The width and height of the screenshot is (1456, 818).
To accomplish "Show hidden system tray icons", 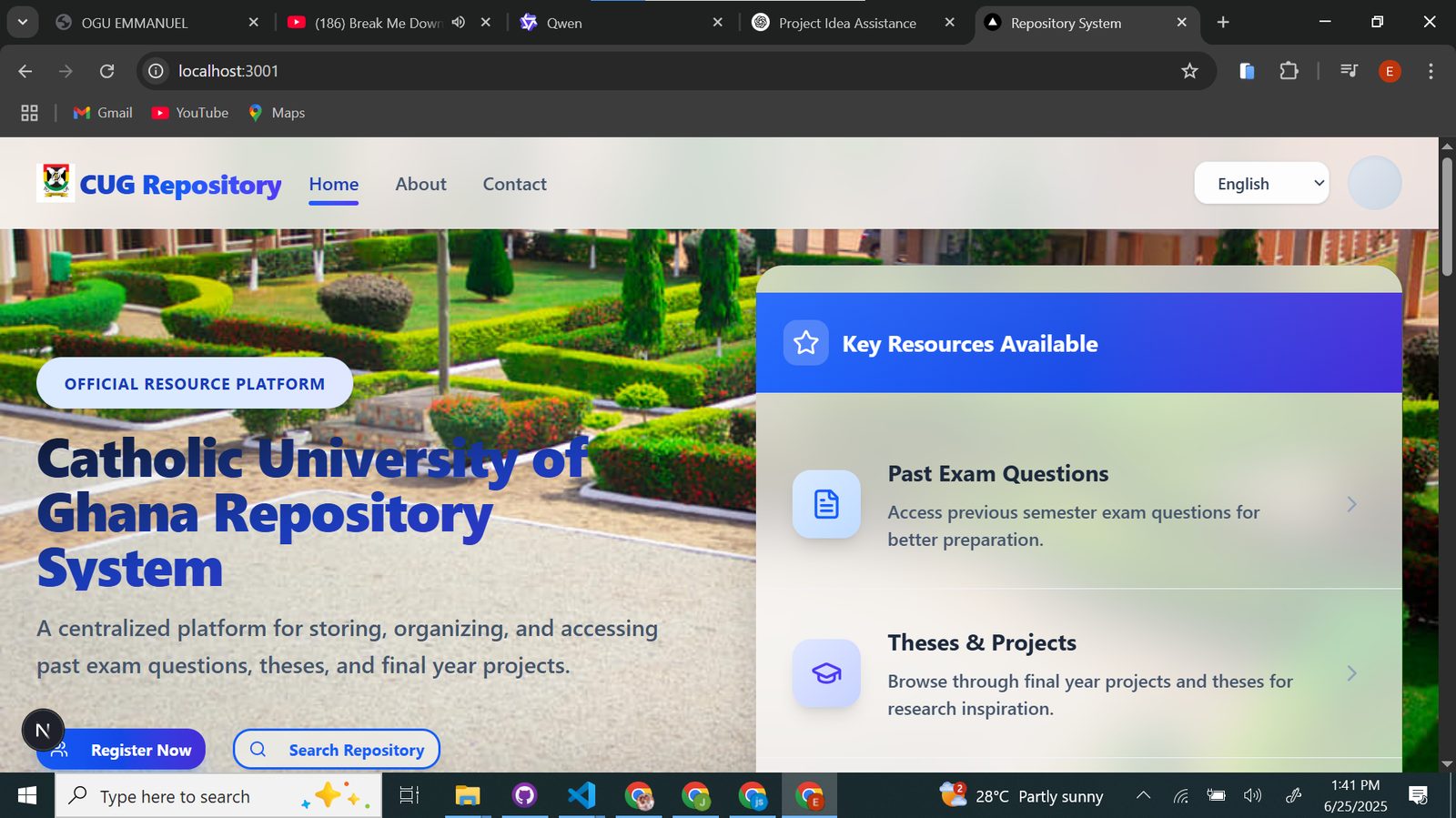I will tap(1143, 796).
